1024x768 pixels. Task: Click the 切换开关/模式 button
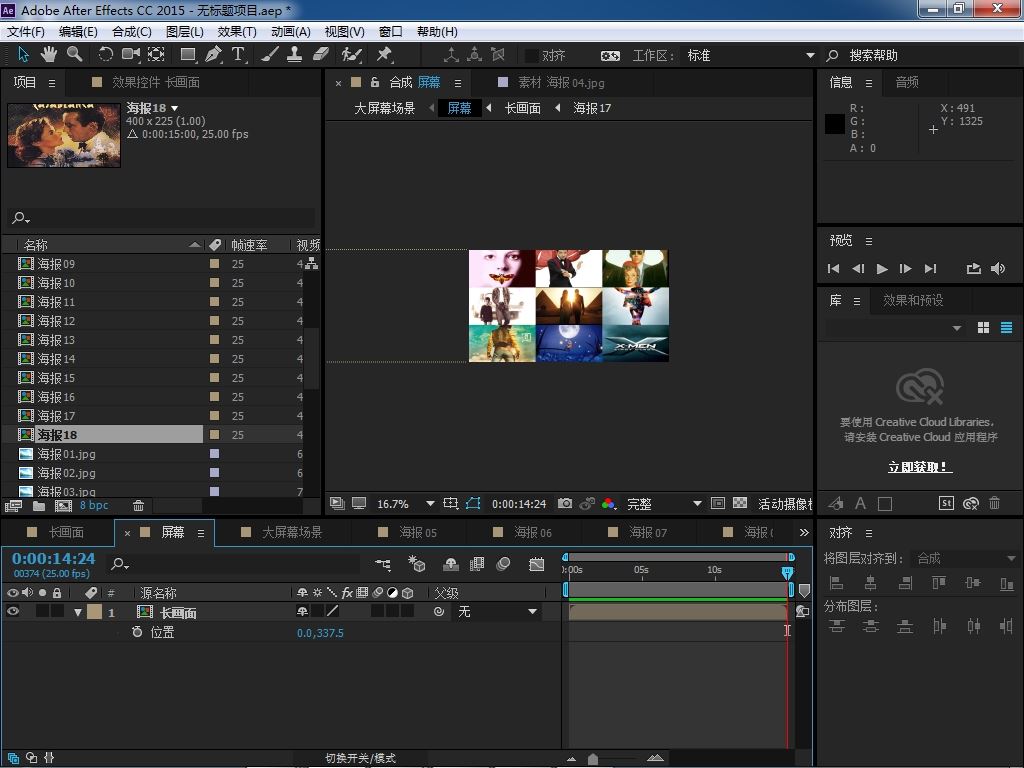click(360, 758)
